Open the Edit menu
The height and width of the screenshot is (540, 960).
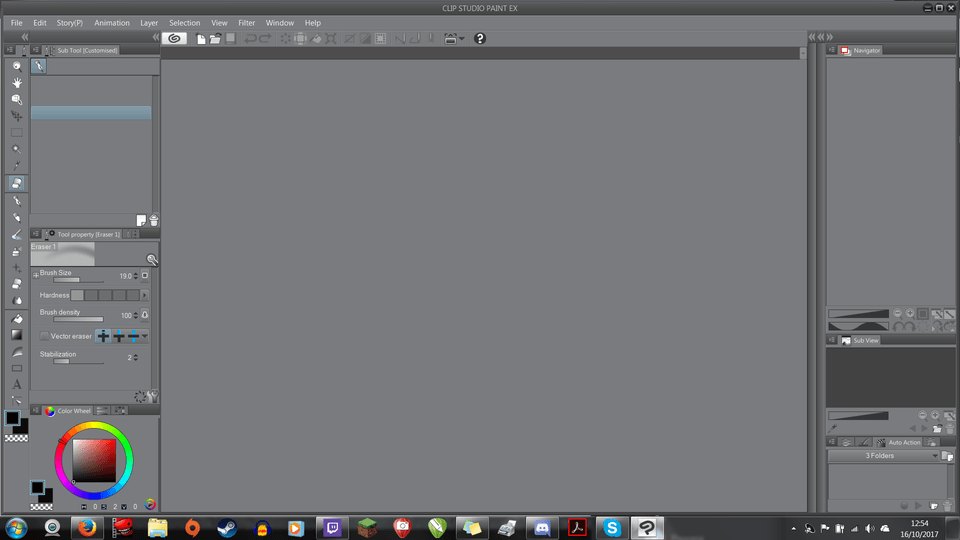click(40, 23)
